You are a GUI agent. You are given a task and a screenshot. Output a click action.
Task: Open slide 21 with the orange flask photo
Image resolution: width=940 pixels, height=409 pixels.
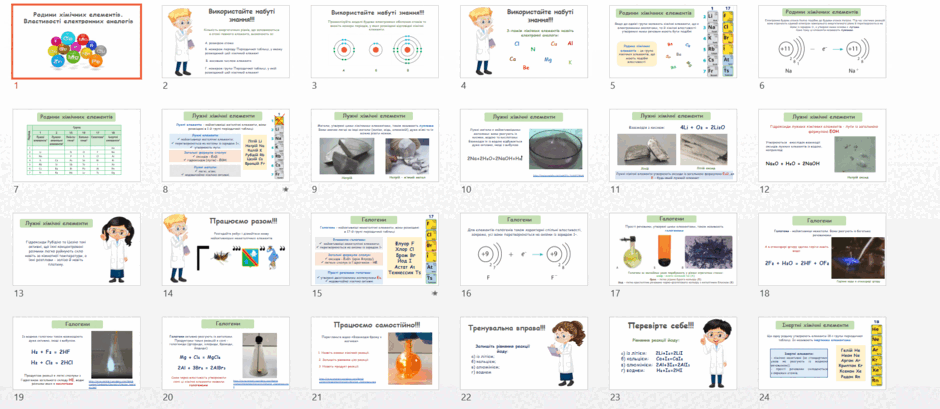(x=375, y=353)
